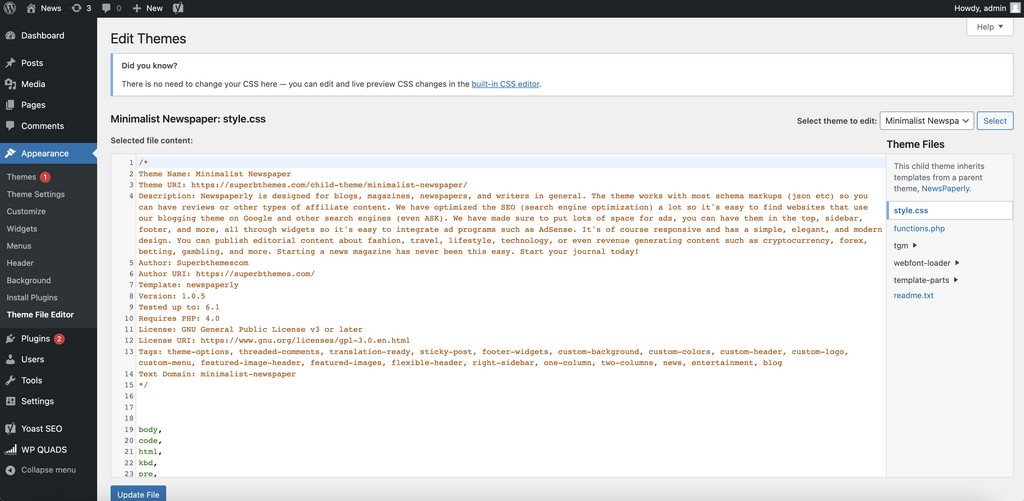Click the Appearance paintbrush icon
Viewport: 1024px width, 501px height.
[10, 154]
